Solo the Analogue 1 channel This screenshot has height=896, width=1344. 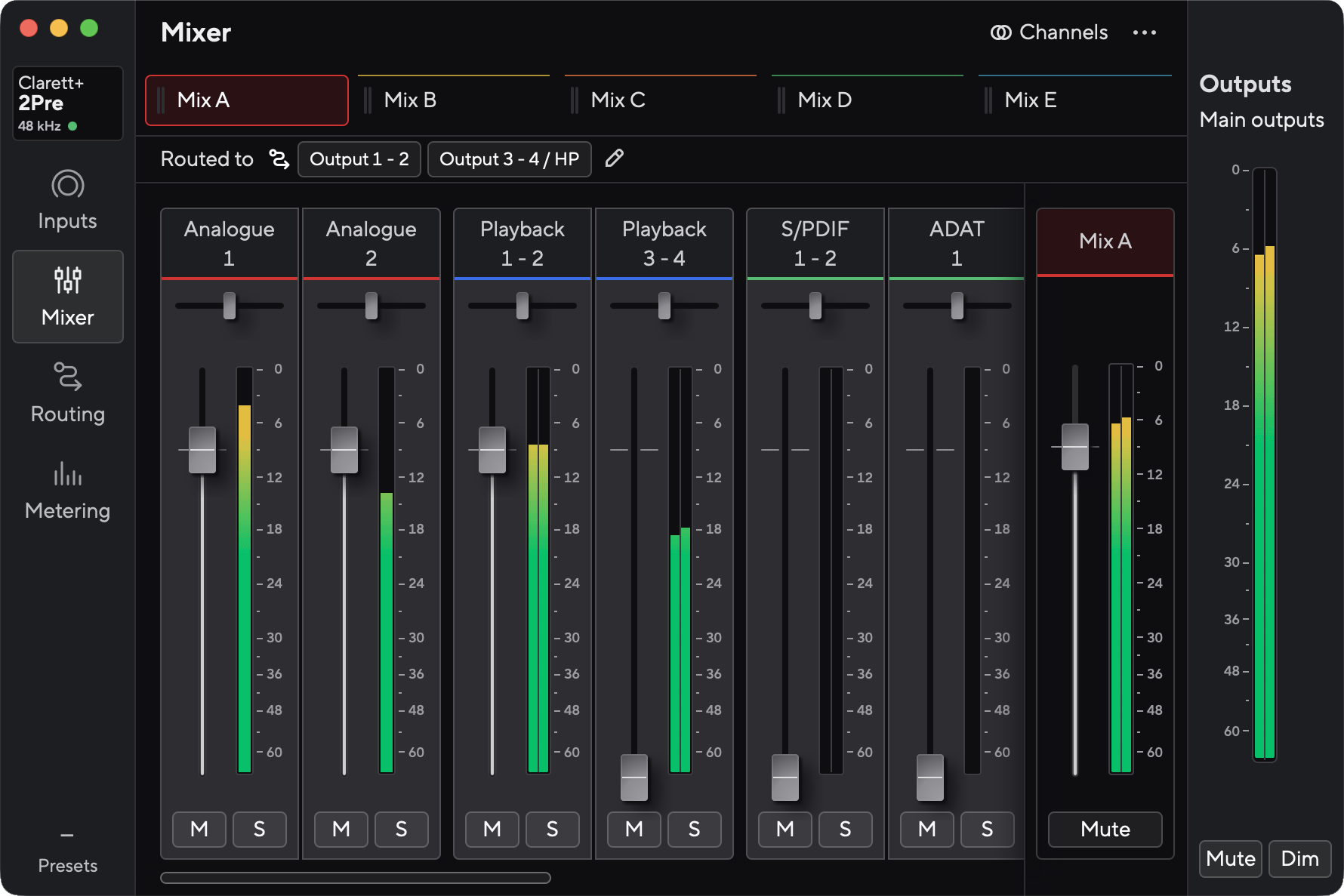[x=259, y=830]
